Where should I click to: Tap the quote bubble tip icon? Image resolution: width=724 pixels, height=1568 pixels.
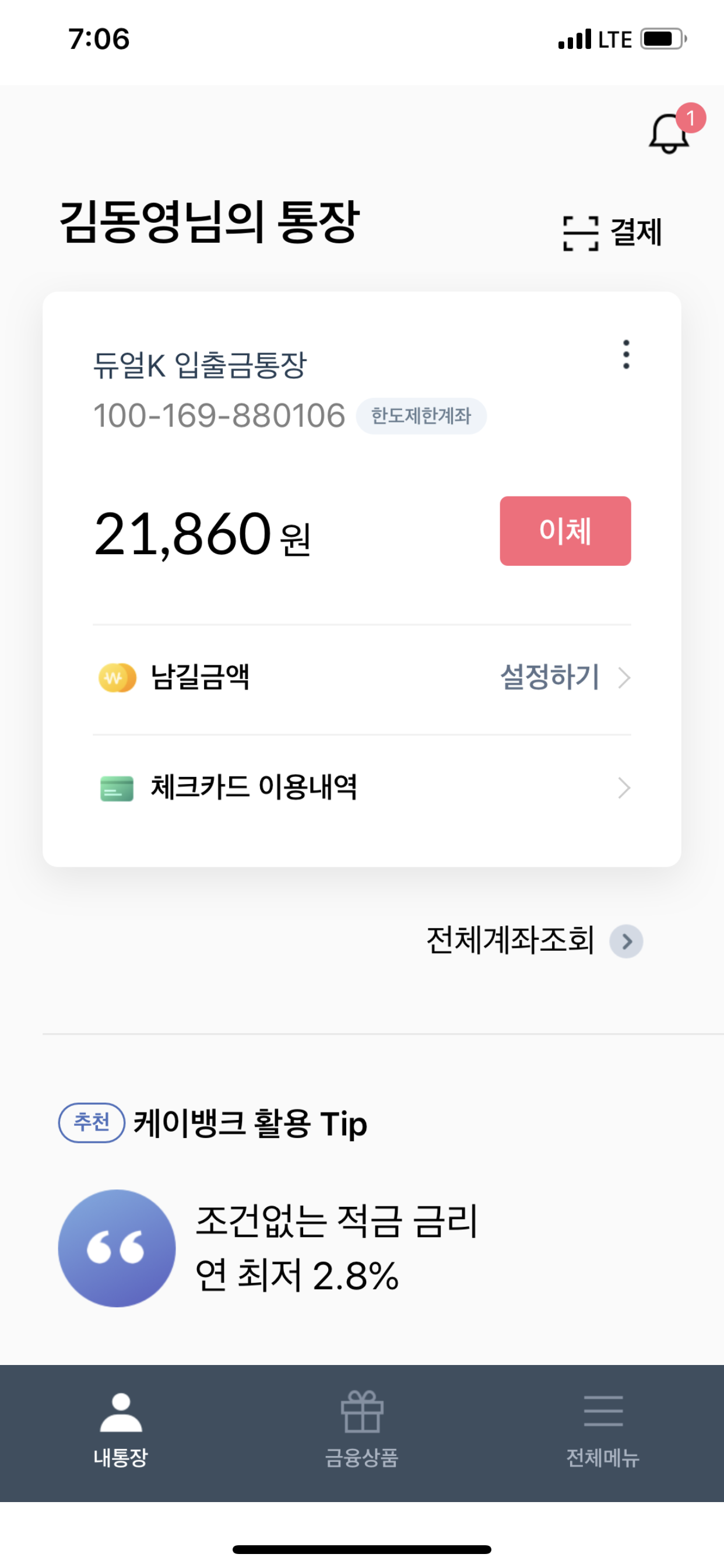(x=117, y=1248)
